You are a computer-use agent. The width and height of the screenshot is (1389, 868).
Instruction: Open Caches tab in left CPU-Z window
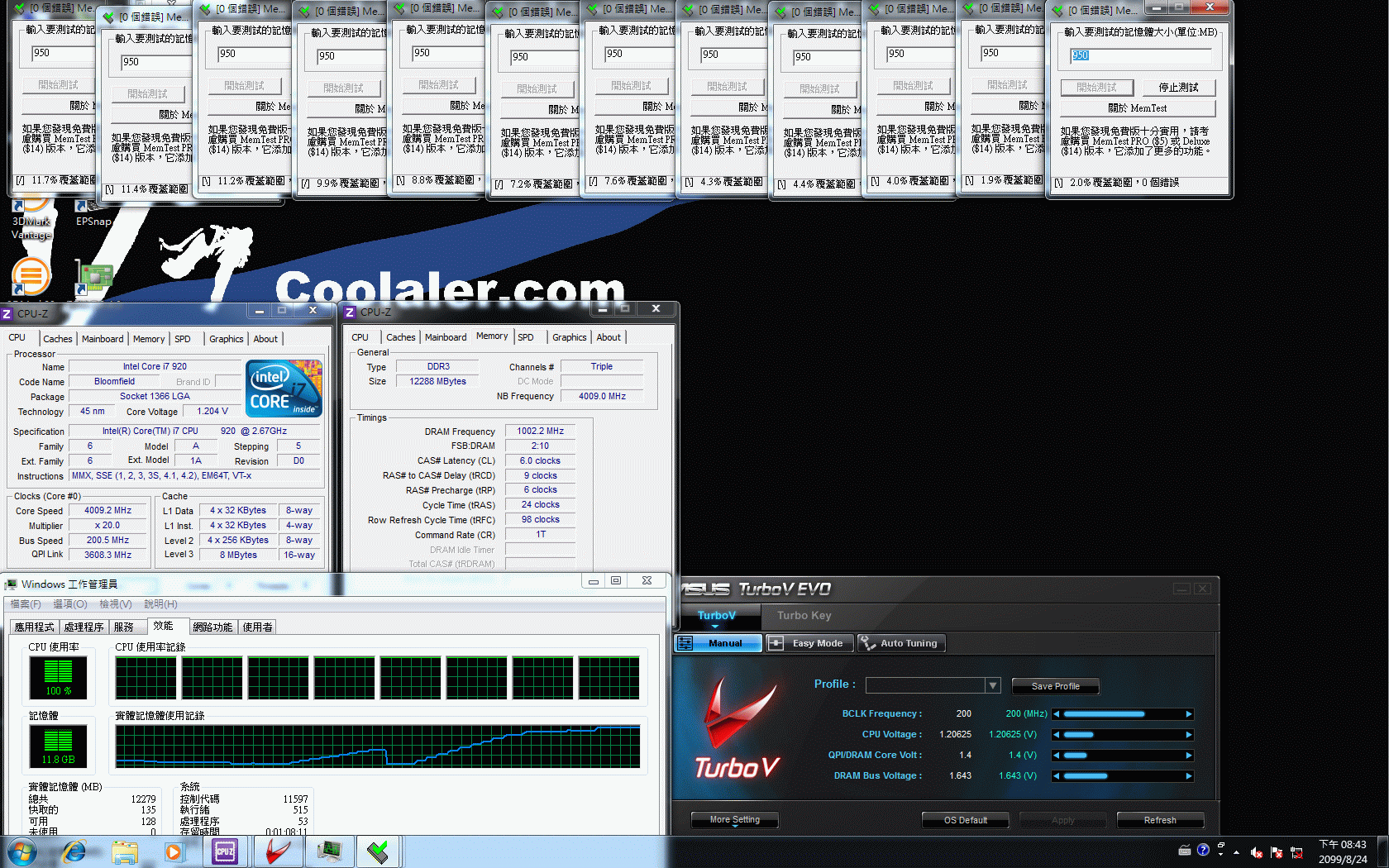pyautogui.click(x=58, y=339)
